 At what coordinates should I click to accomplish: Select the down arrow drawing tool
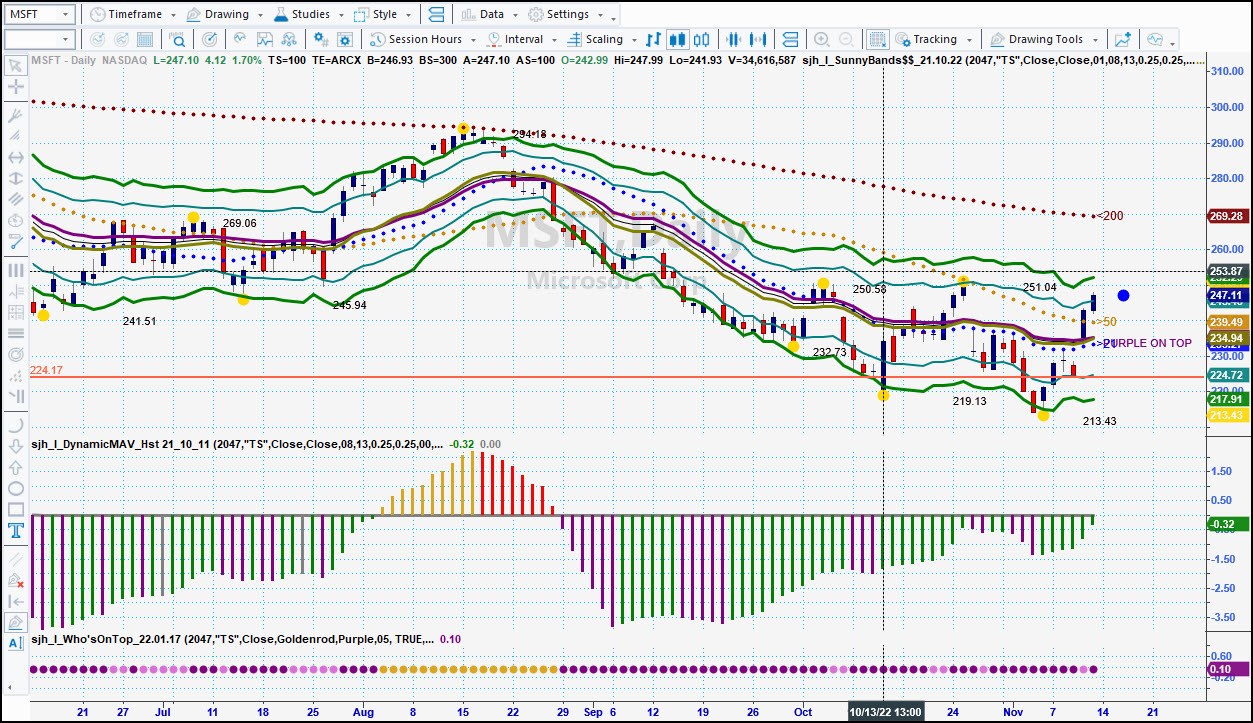(15, 446)
